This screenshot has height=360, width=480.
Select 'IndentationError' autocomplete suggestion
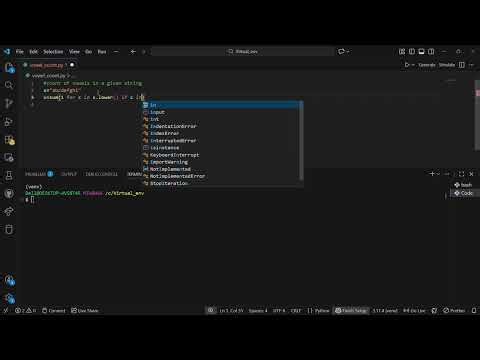(221, 126)
